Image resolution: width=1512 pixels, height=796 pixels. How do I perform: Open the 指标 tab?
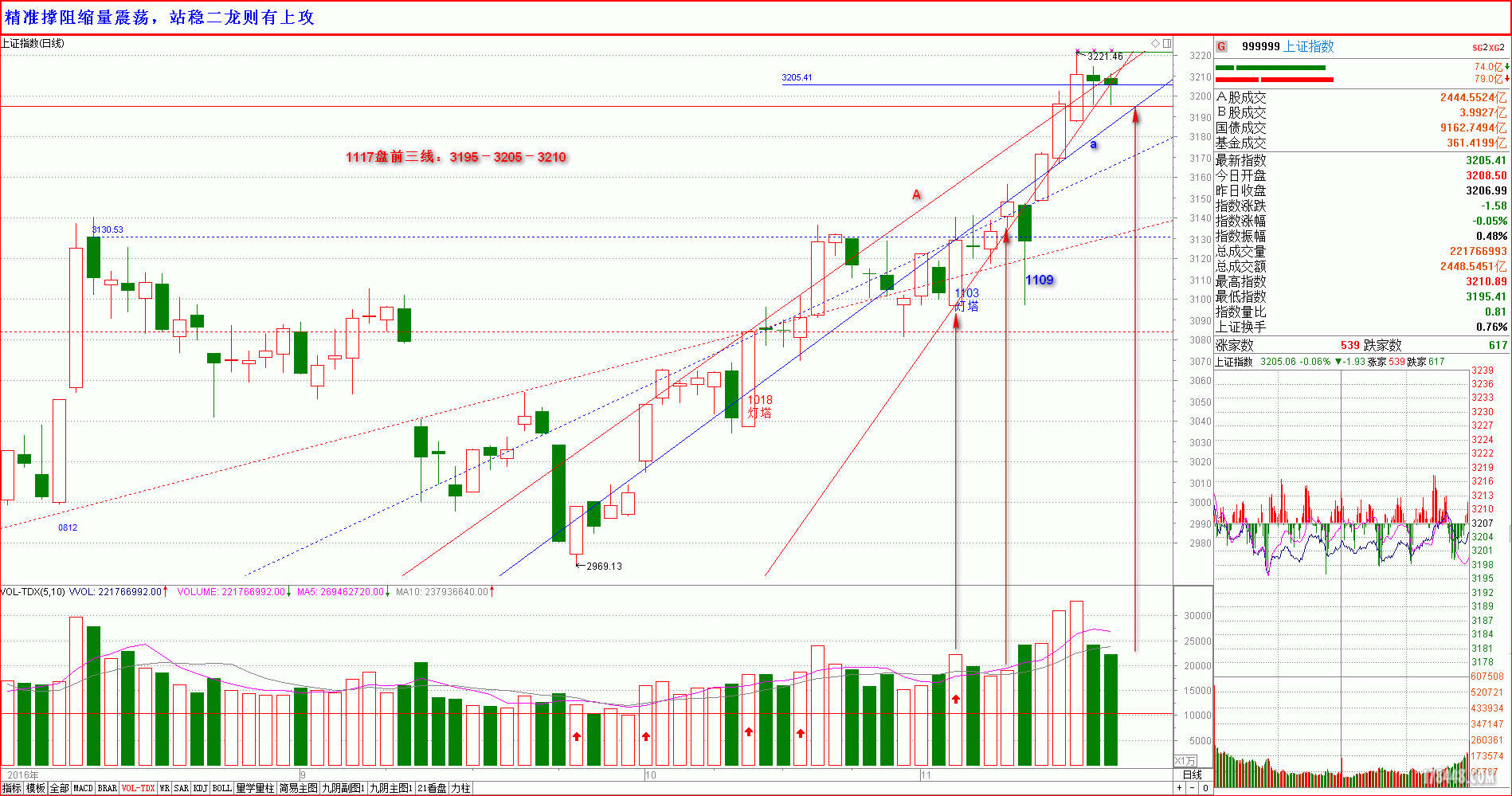(x=12, y=788)
